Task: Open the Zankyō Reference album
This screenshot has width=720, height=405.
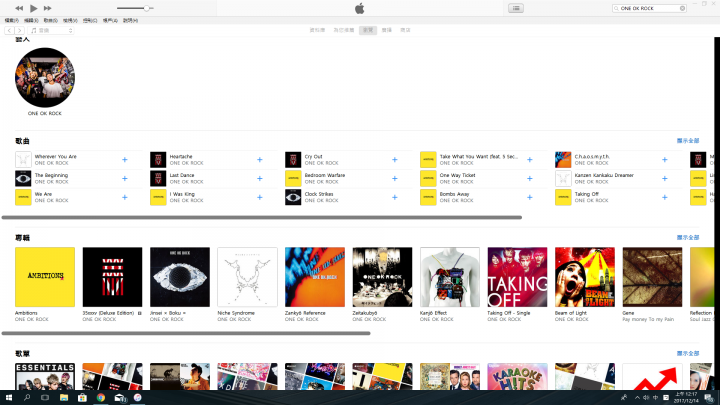Action: point(315,277)
